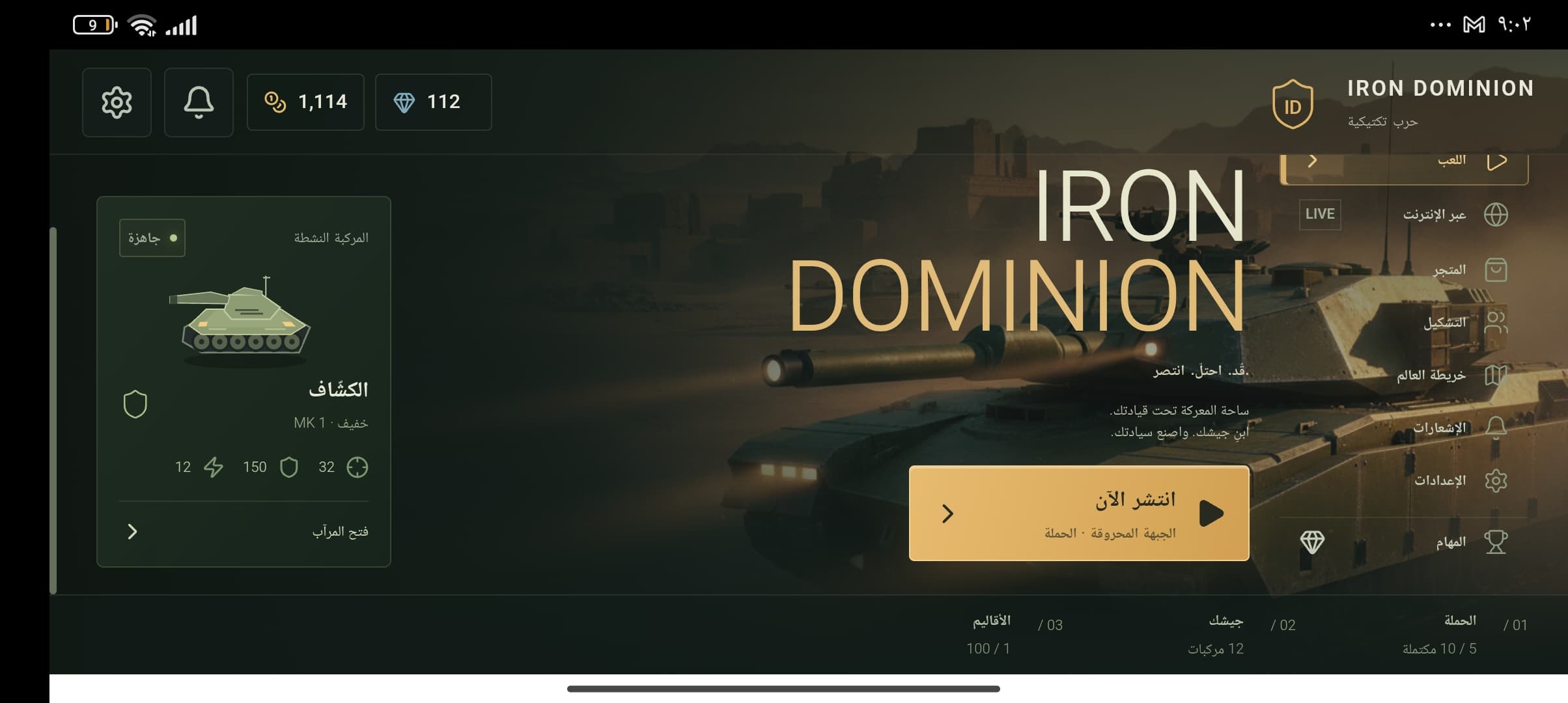
Task: Select the 01 الحملة campaign tab
Action: tap(1465, 635)
